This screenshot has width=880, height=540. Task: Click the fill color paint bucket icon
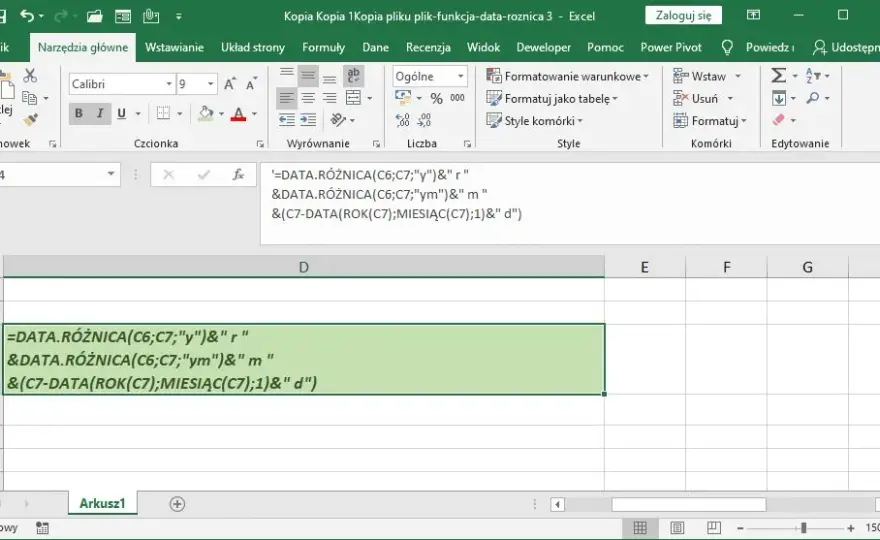tap(206, 113)
